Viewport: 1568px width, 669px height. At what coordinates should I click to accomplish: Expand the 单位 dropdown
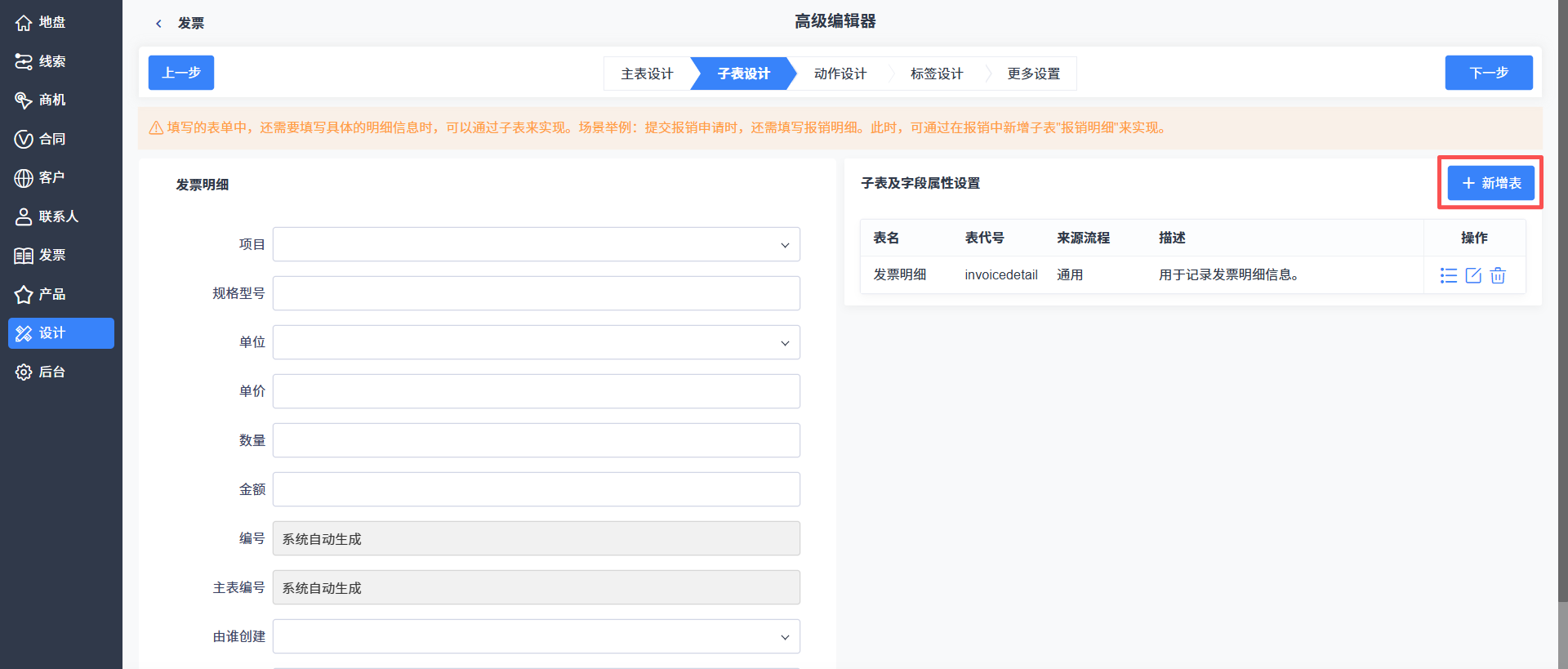click(537, 342)
